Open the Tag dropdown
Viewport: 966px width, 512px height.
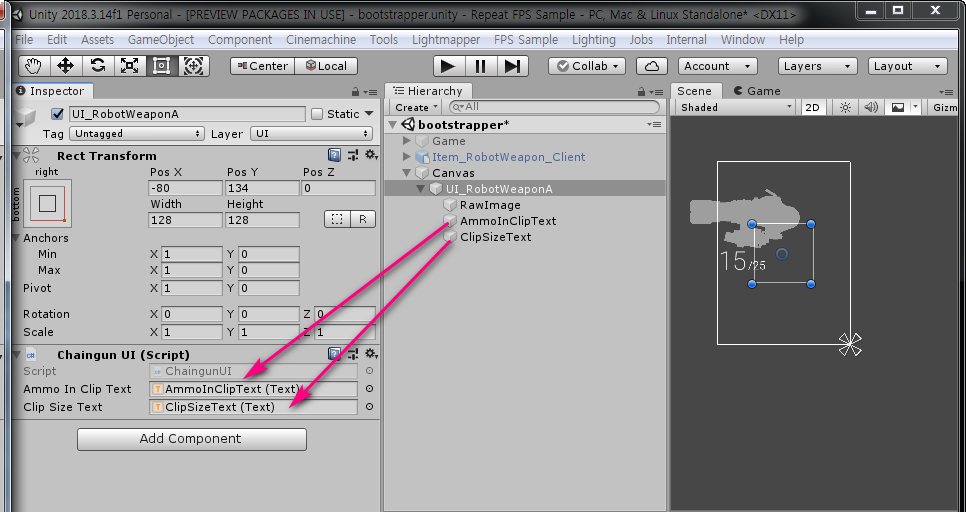coord(137,134)
